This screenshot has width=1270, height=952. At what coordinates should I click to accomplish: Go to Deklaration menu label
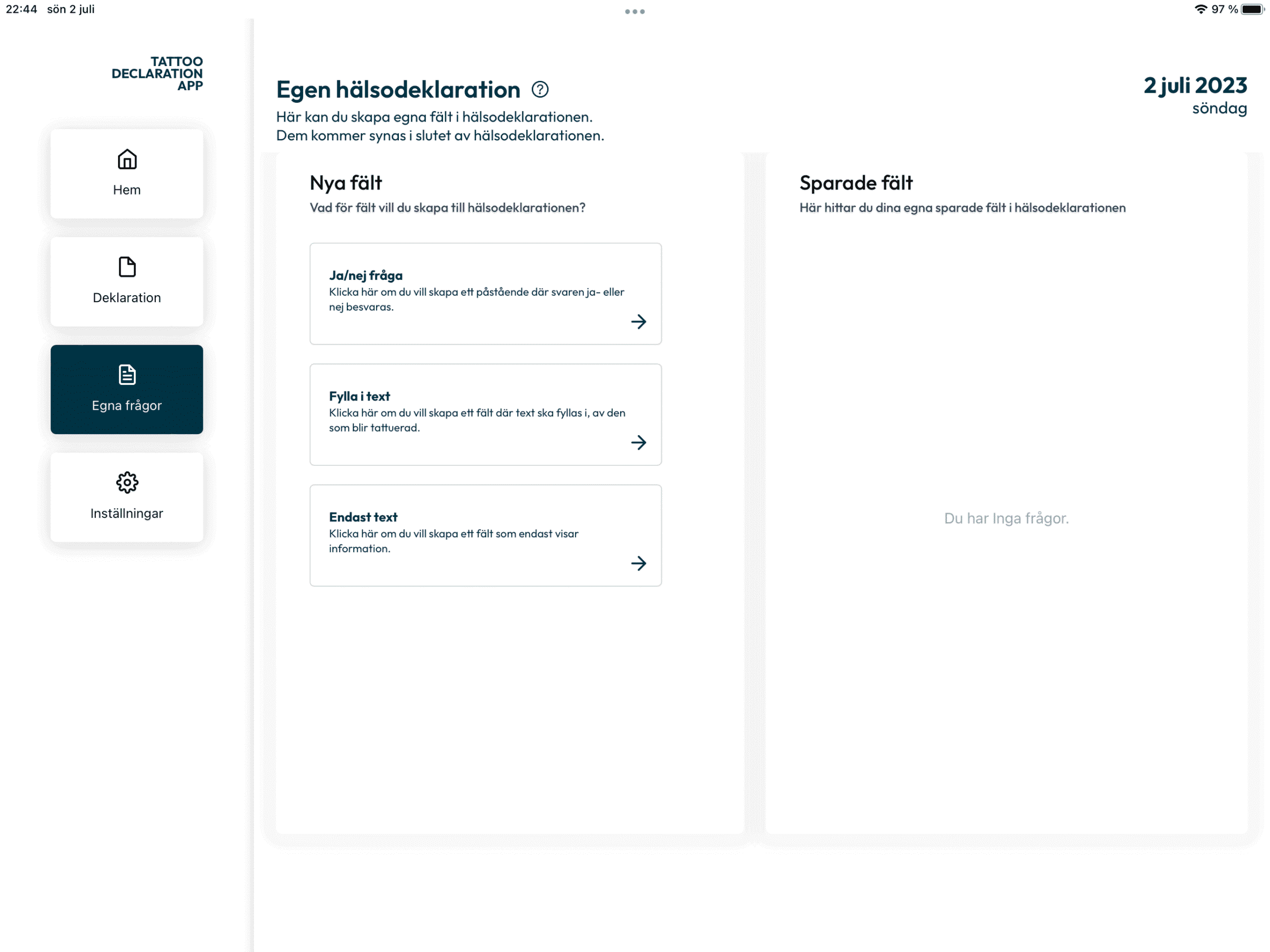(x=127, y=298)
